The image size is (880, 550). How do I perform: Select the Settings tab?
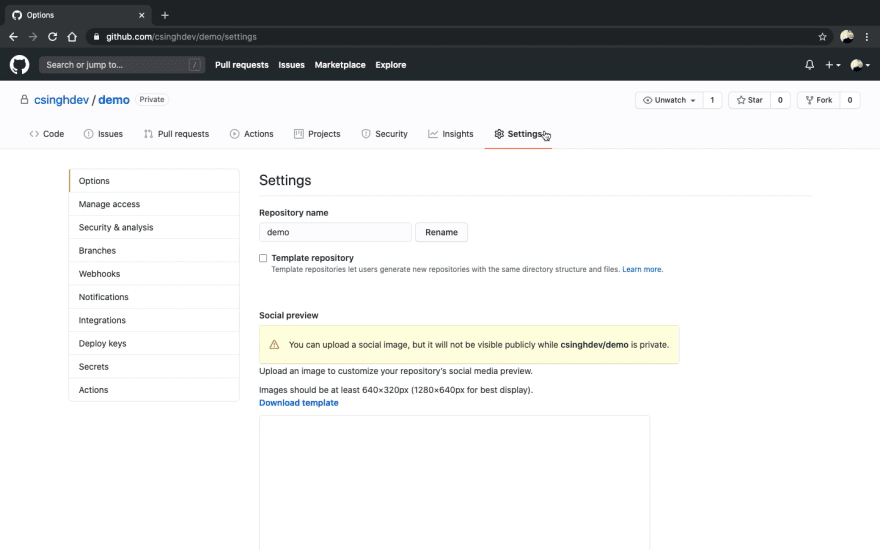(518, 134)
